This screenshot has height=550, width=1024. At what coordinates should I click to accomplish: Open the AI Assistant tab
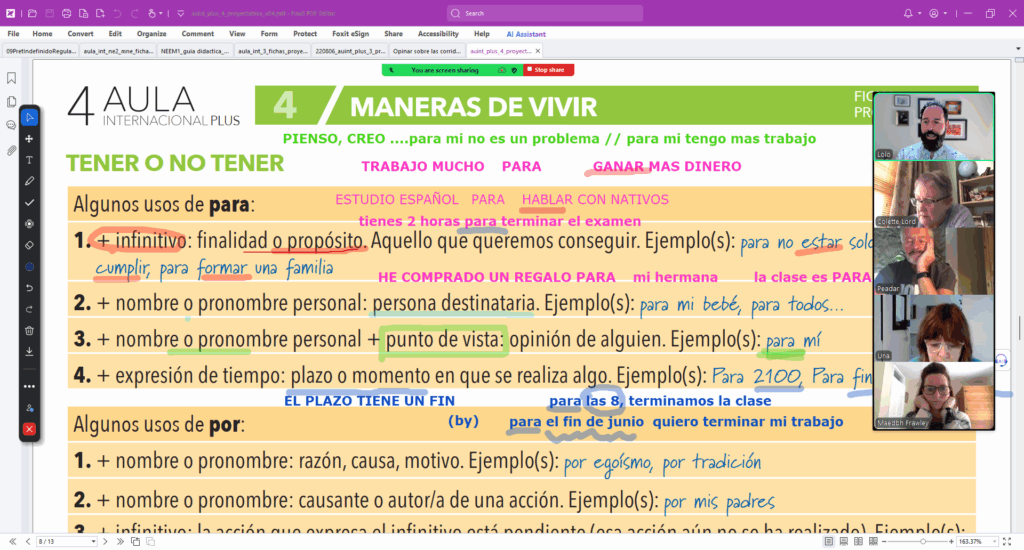526,34
